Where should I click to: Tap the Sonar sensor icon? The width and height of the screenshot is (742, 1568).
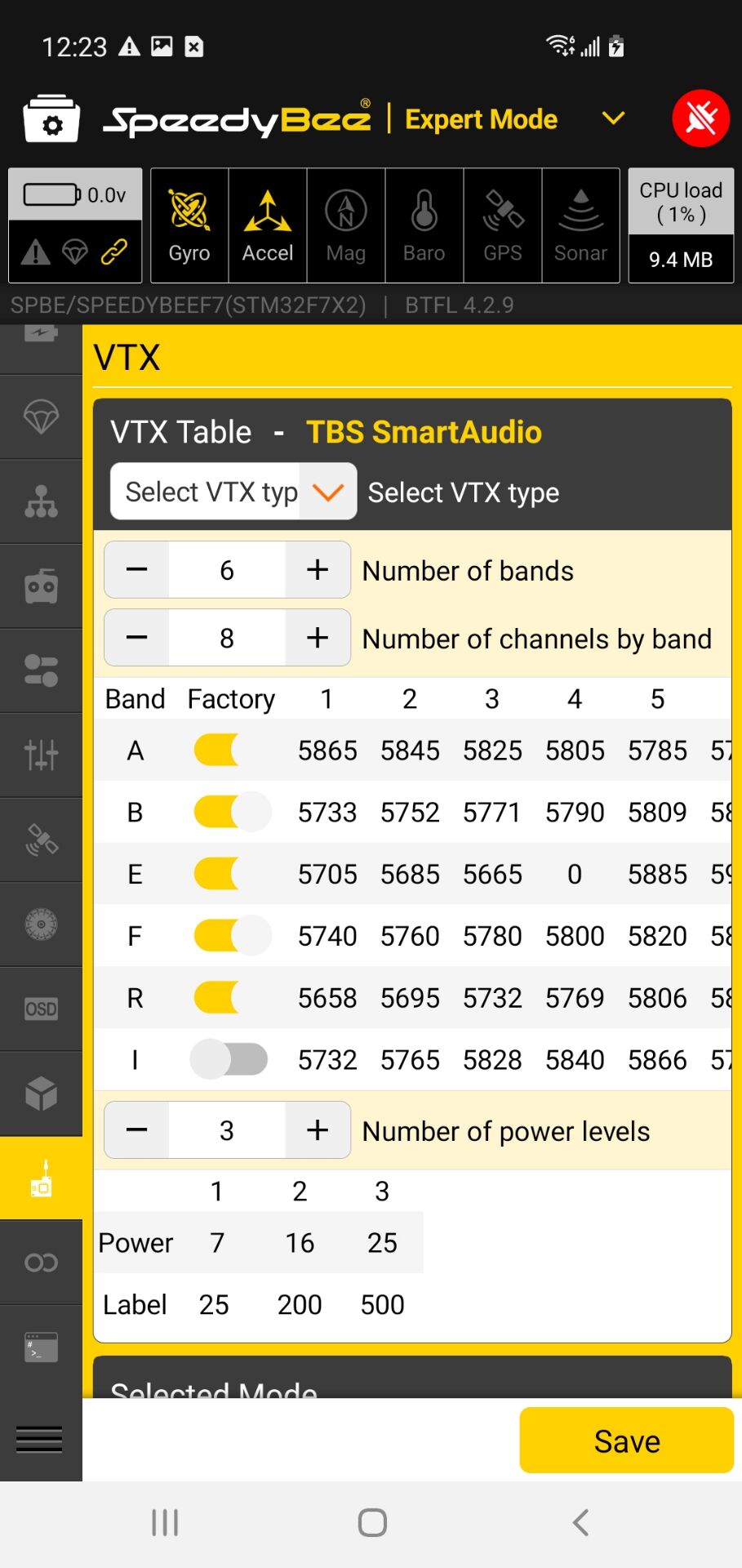click(x=581, y=225)
